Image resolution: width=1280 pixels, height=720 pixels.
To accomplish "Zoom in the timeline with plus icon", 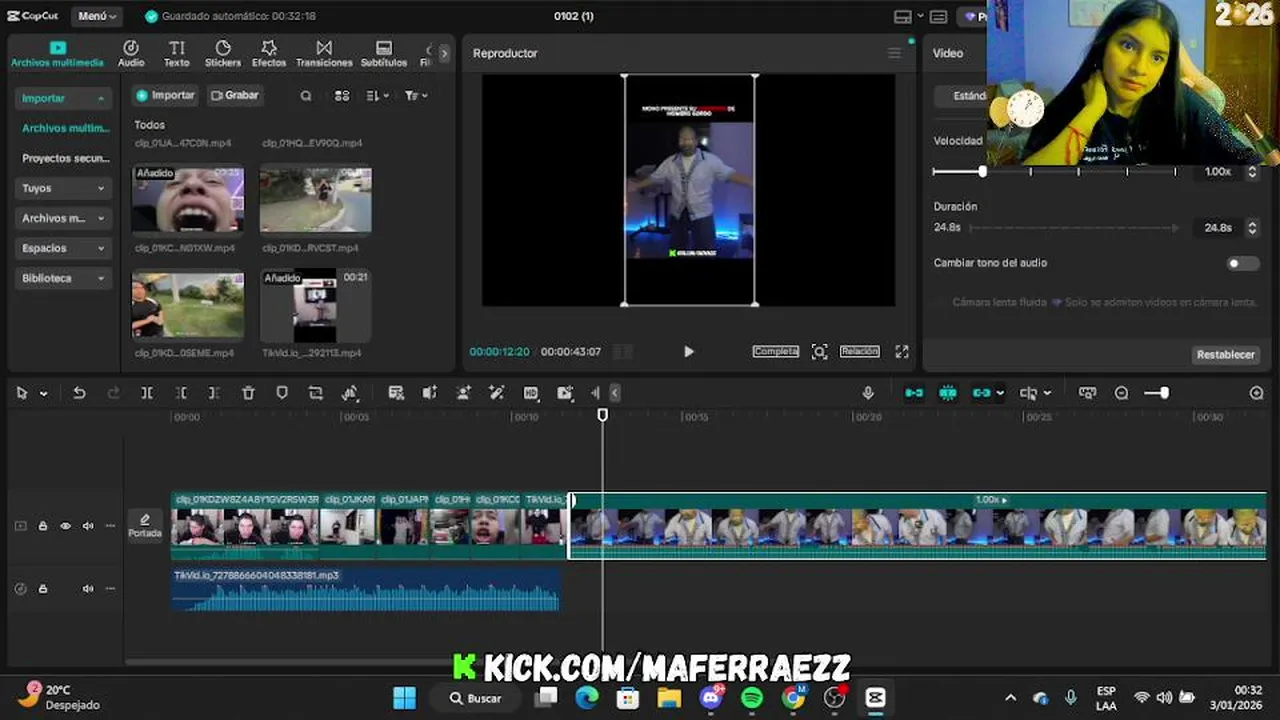I will coord(1257,393).
